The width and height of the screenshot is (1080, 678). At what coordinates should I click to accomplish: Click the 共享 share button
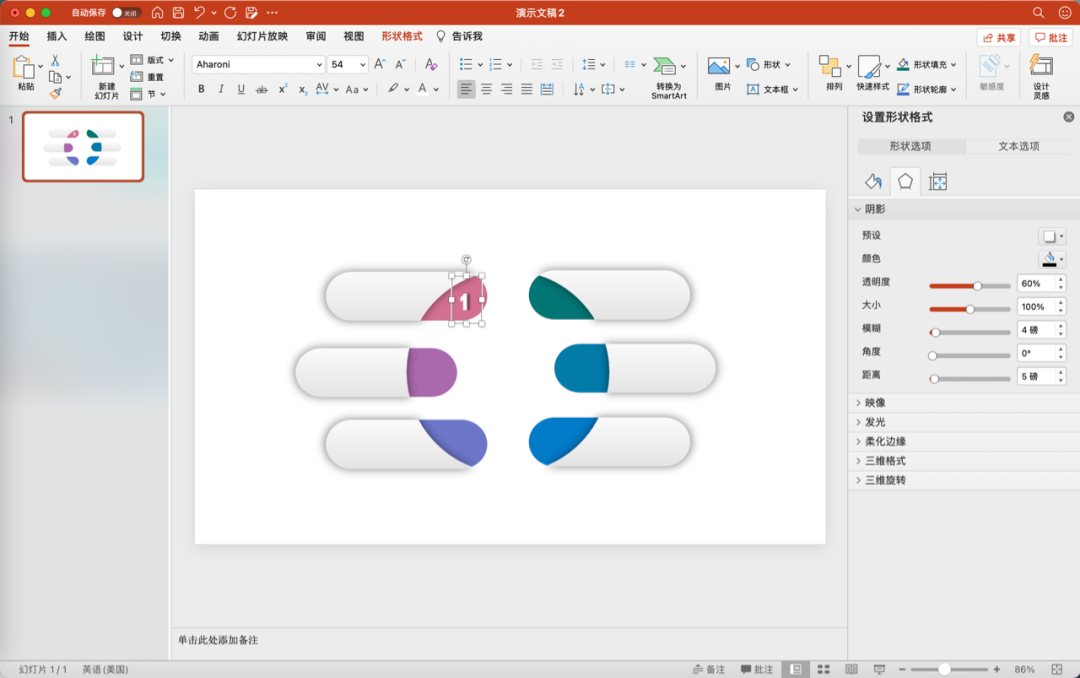click(999, 37)
